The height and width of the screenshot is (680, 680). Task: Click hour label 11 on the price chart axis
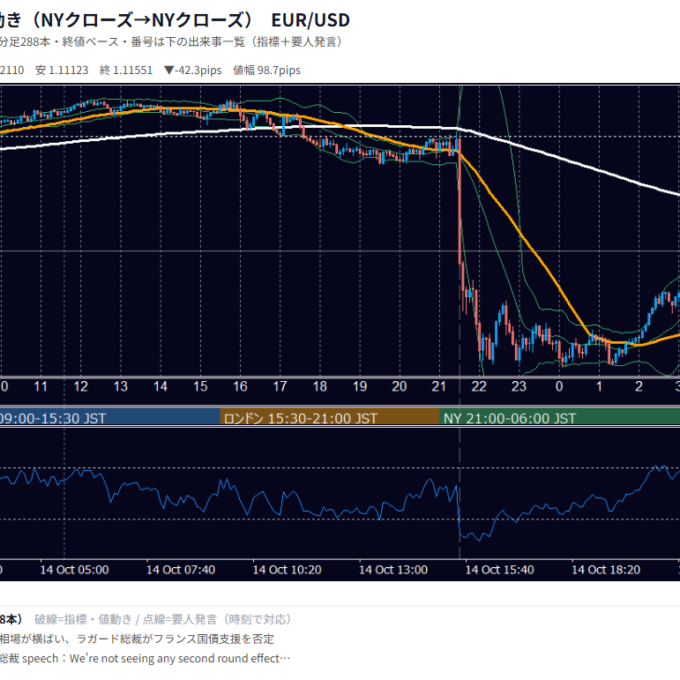point(41,386)
